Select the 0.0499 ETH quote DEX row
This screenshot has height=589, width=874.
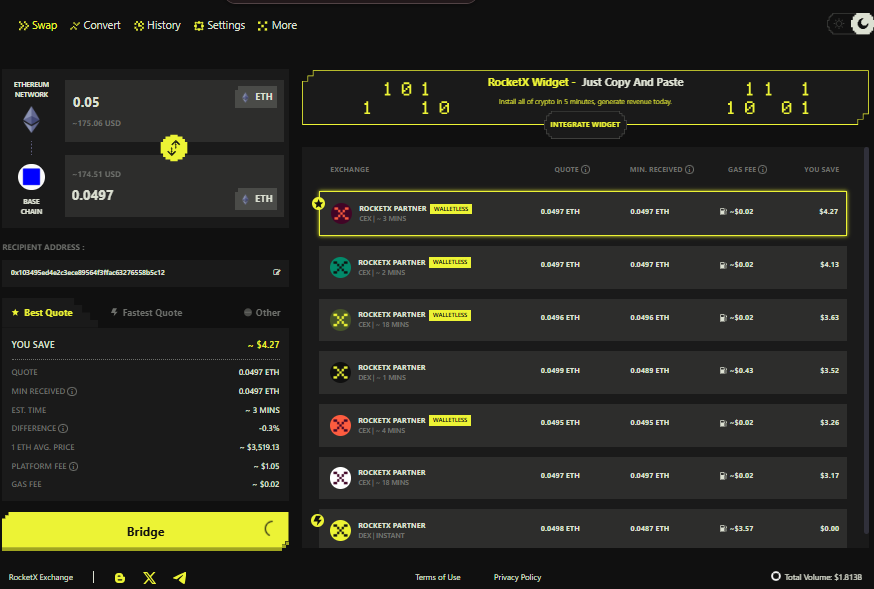tap(582, 372)
